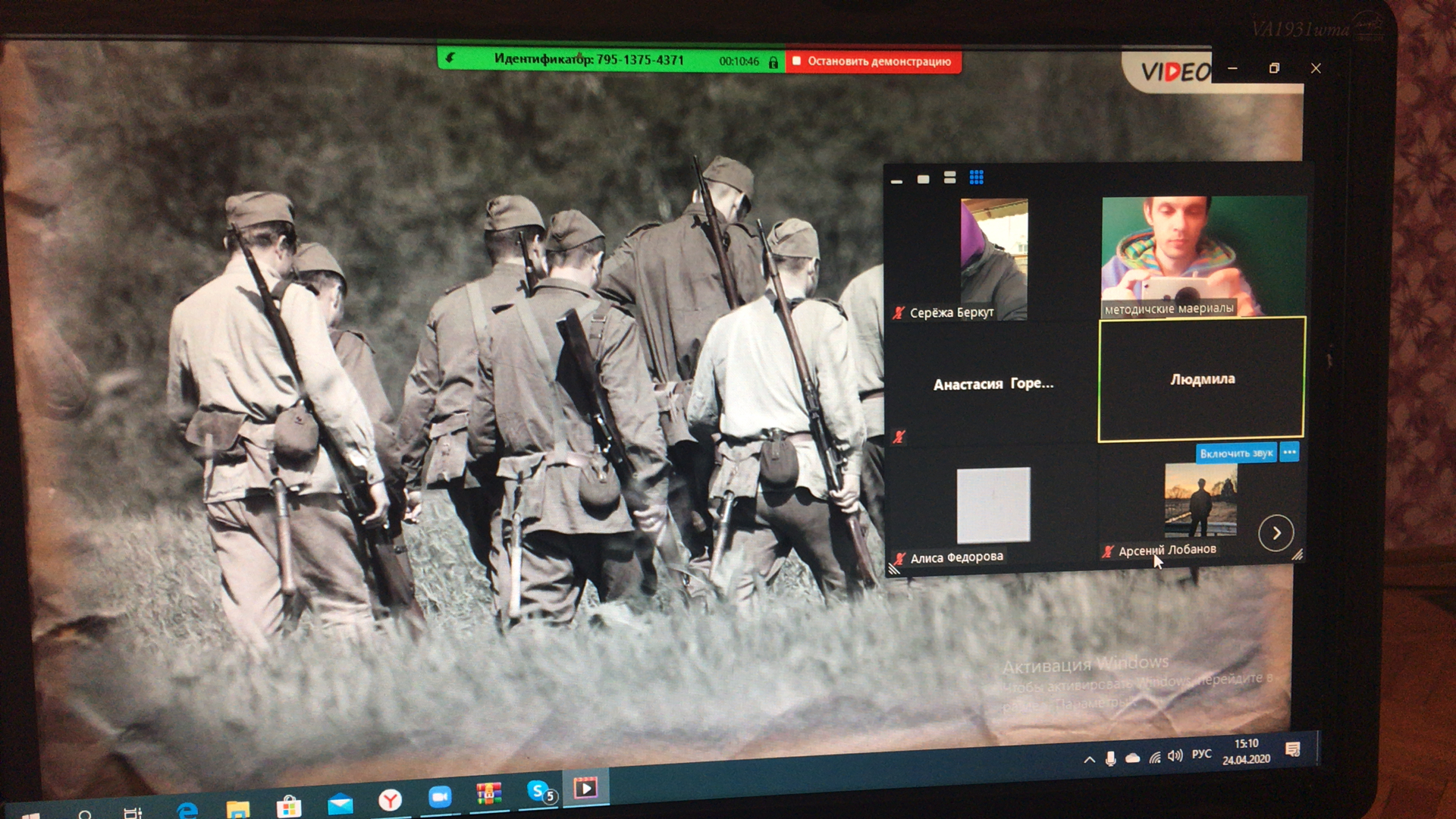Click the meeting ID text 795-1375-4371
The height and width of the screenshot is (819, 1456).
pos(640,60)
